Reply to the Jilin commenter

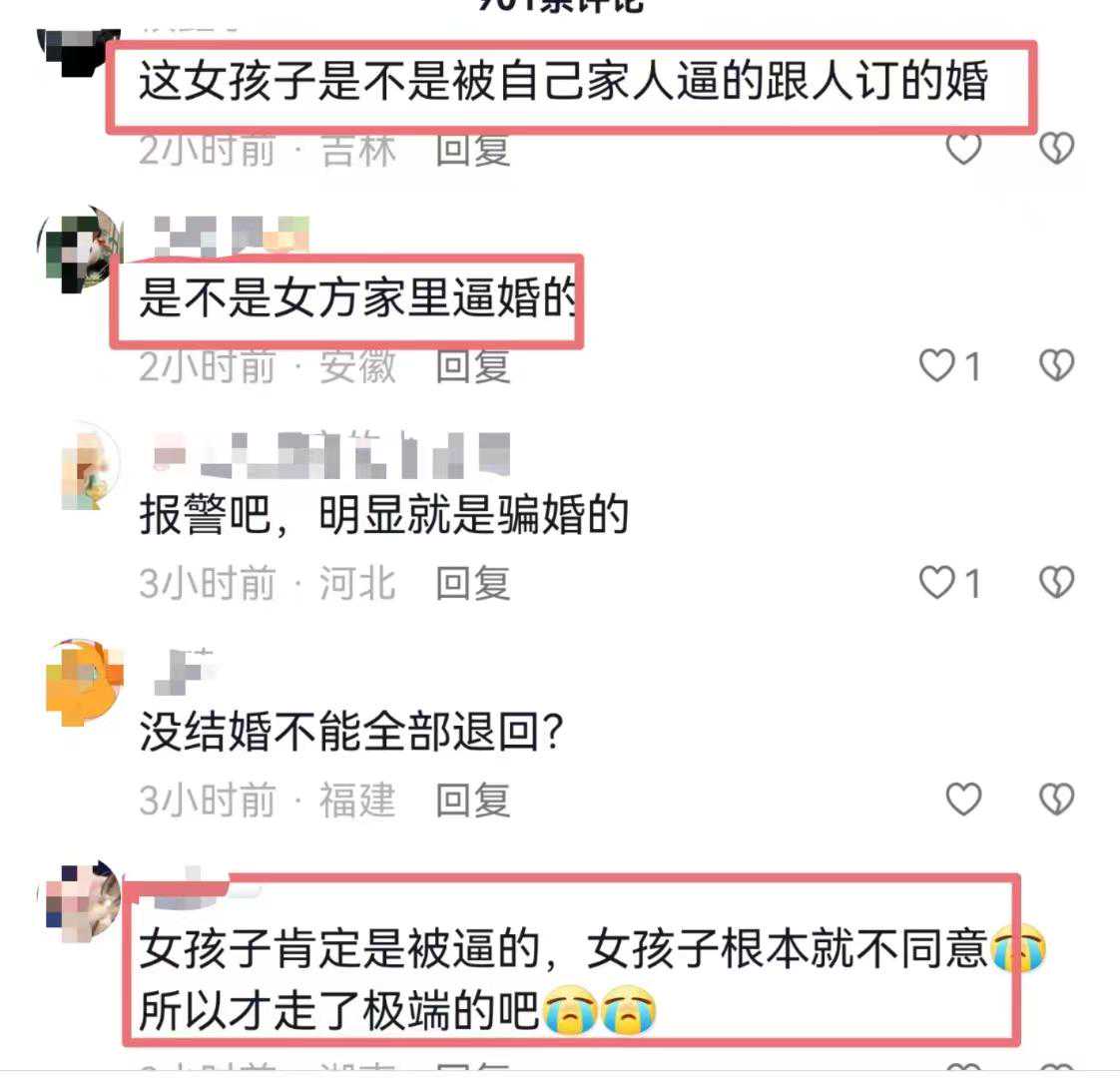pyautogui.click(x=473, y=150)
